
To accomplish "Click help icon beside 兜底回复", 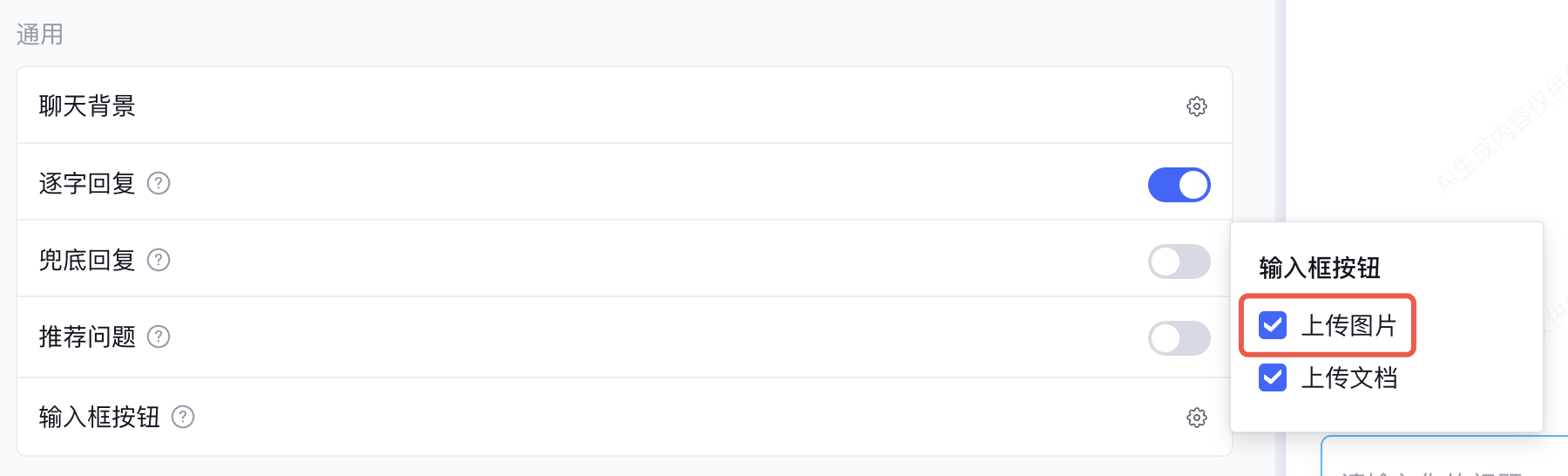I will 159,260.
